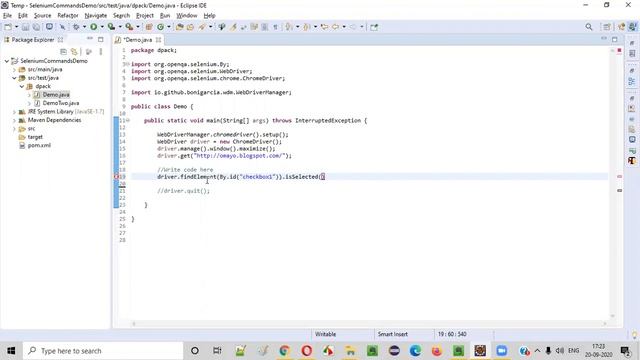Expand JRE System Library node
Viewport: 640px width, 360px height.
[x=15, y=112]
